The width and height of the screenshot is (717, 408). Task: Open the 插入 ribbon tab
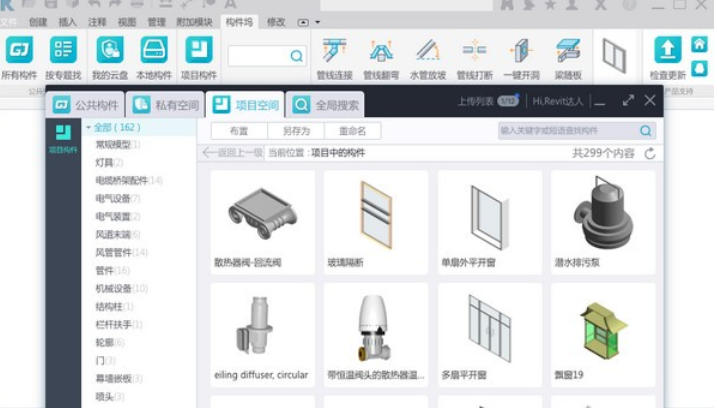pyautogui.click(x=68, y=22)
